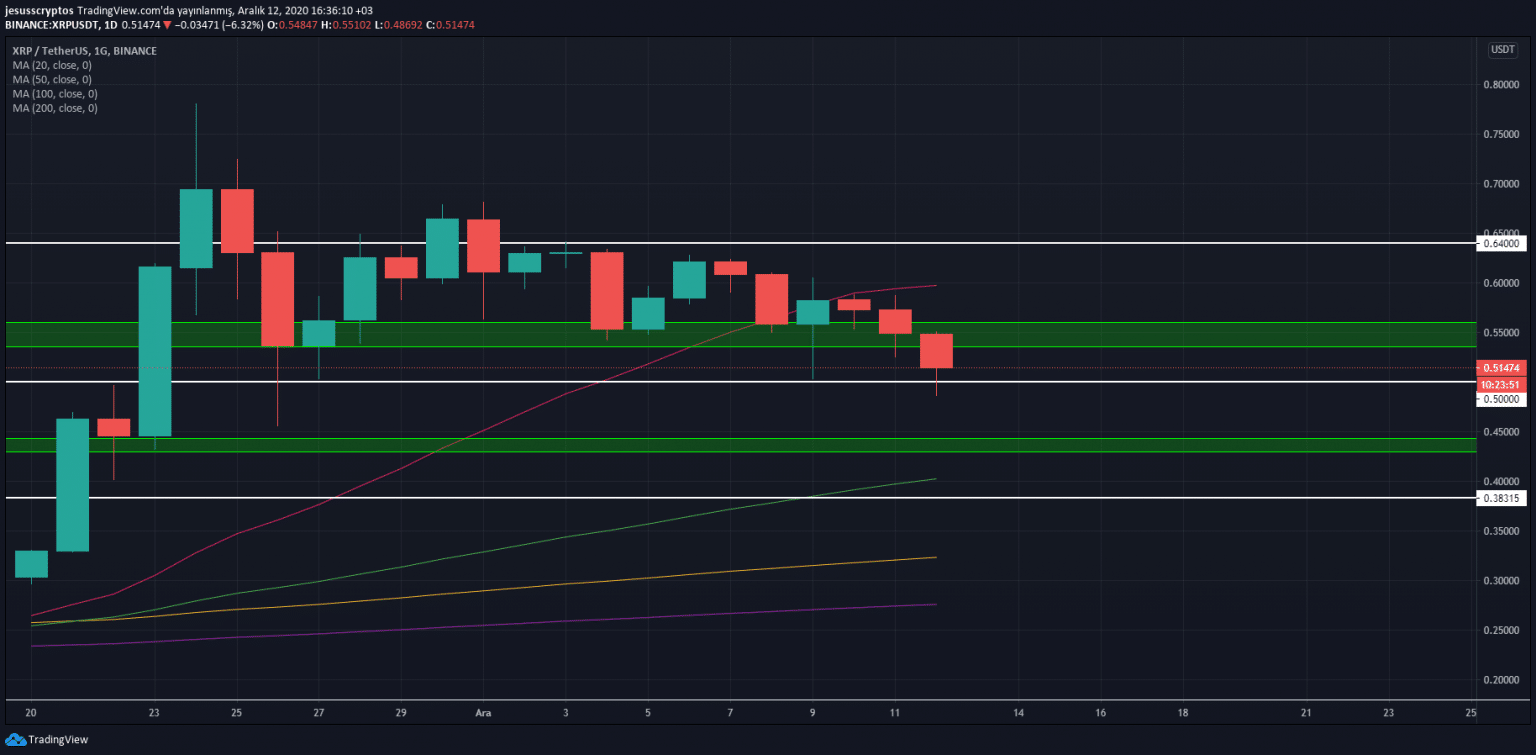The image size is (1536, 755).
Task: Open the USDT currency selector
Action: tap(1502, 50)
